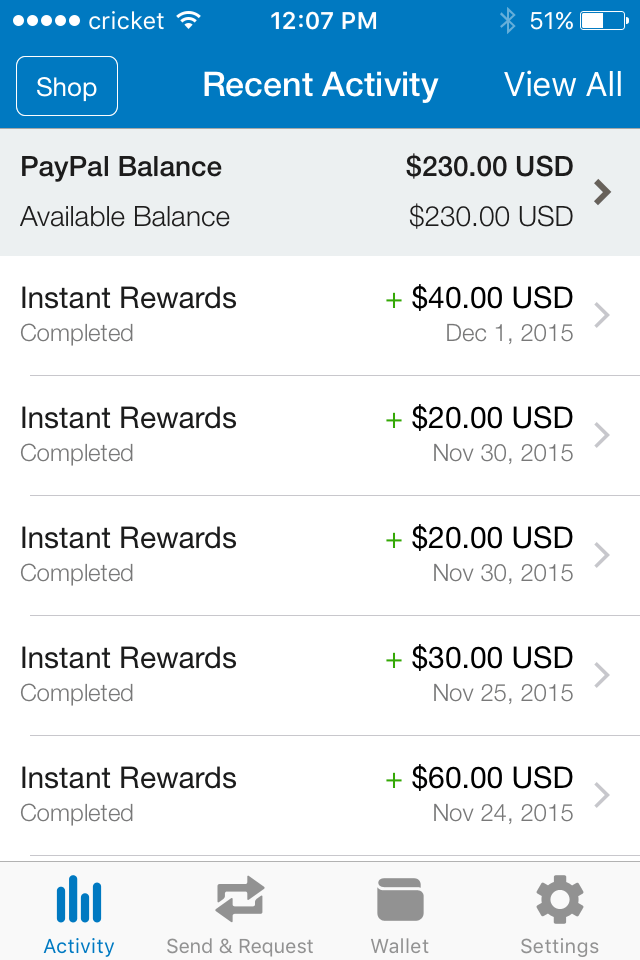Tap the battery icon in status bar

click(604, 21)
